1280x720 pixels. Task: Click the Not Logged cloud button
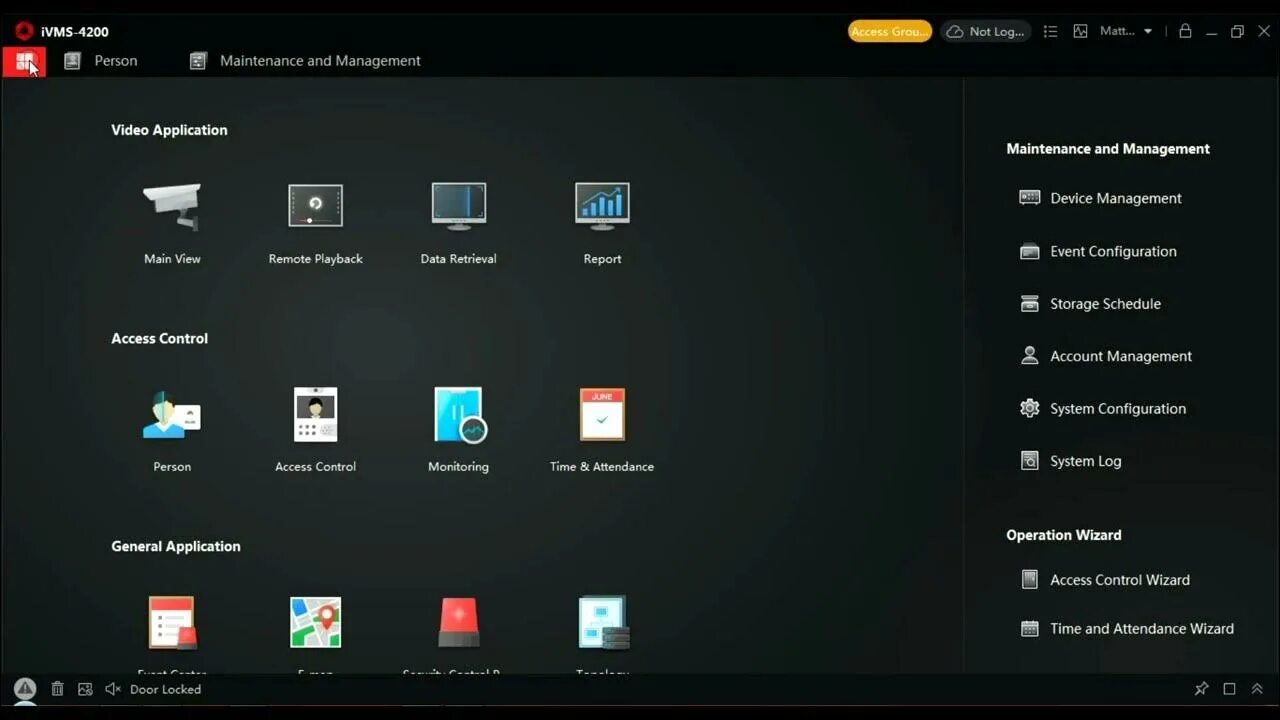(x=986, y=31)
